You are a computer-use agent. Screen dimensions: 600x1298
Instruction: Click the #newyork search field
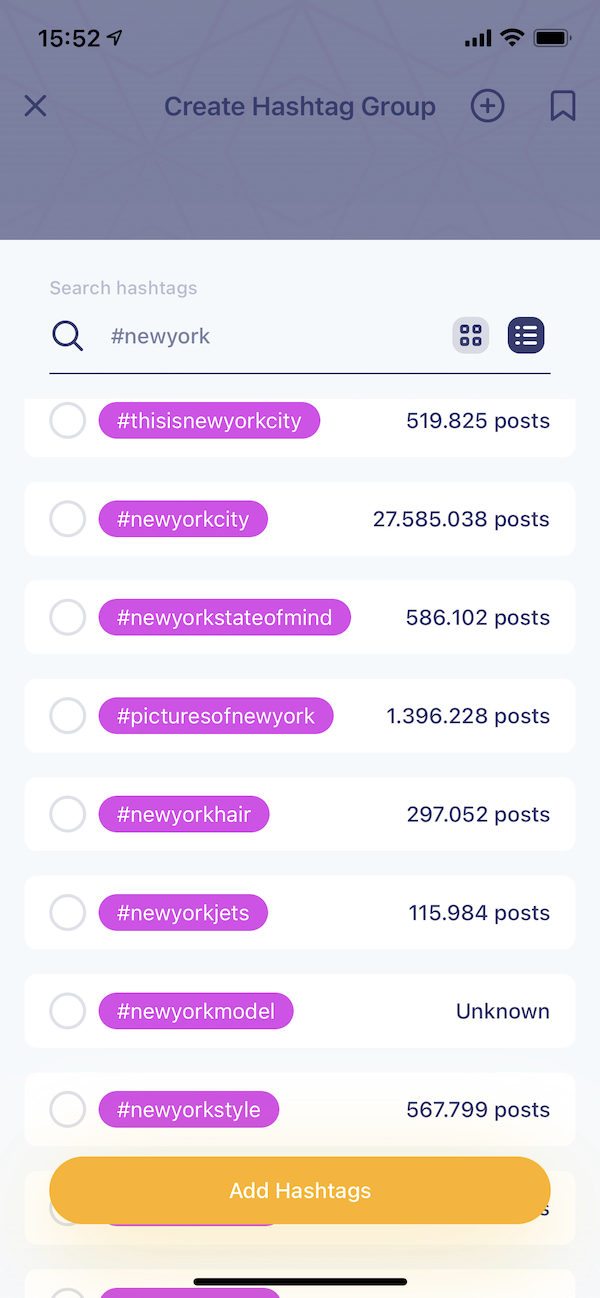(270, 336)
